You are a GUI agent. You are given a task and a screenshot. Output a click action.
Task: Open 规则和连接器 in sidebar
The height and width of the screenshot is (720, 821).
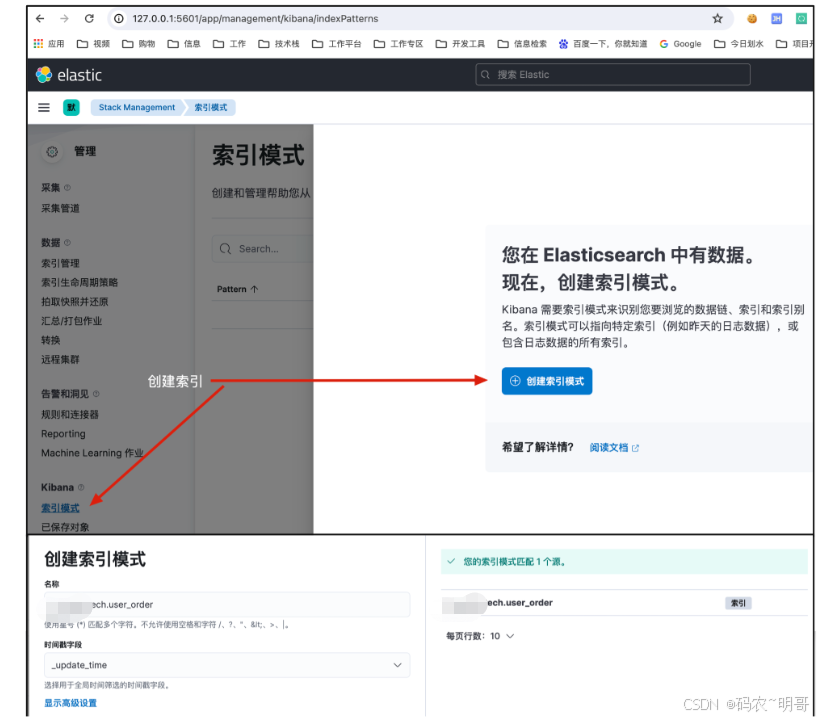[x=70, y=415]
